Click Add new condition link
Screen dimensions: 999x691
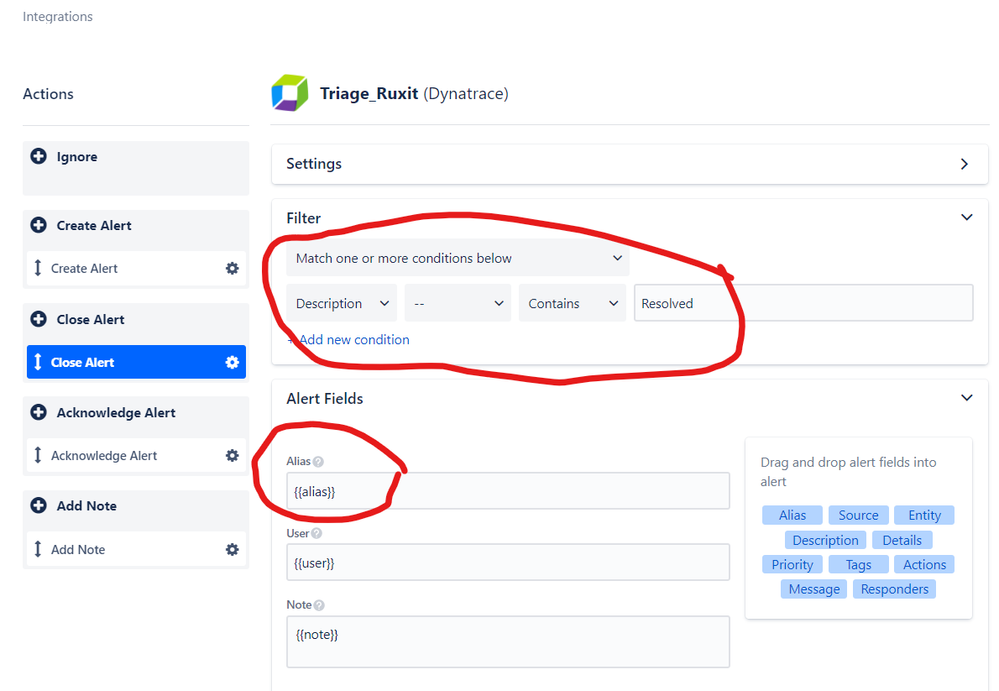(349, 339)
